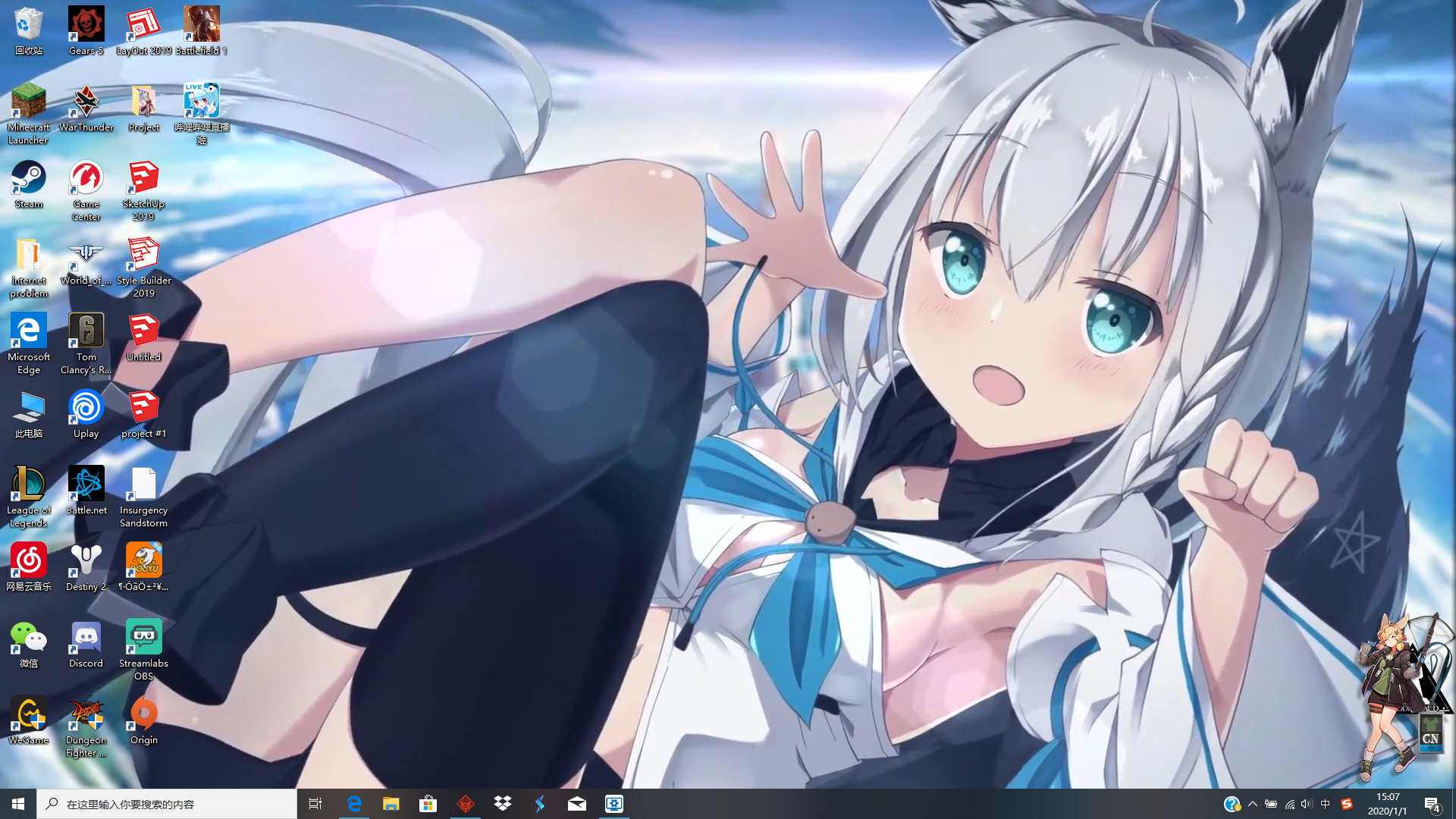Mute system volume from the tray
Viewport: 1456px width, 819px height.
point(1306,804)
